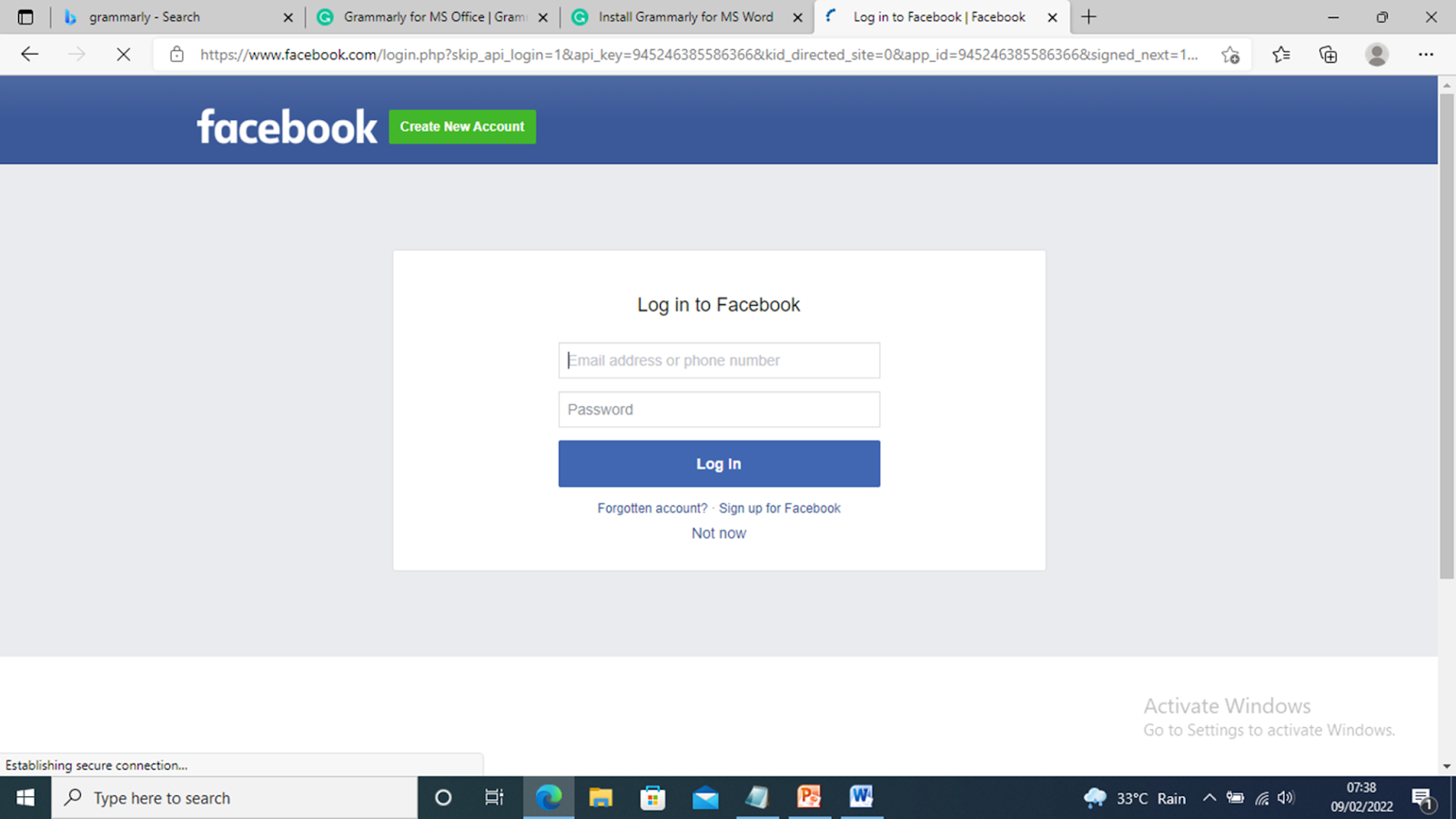1456x819 pixels.
Task: Open volume control in system tray
Action: click(1286, 798)
